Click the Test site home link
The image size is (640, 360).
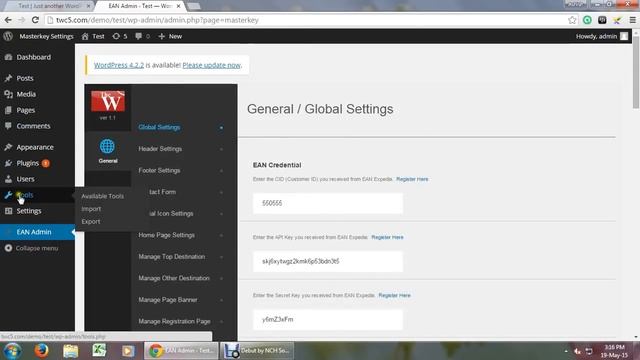click(93, 36)
